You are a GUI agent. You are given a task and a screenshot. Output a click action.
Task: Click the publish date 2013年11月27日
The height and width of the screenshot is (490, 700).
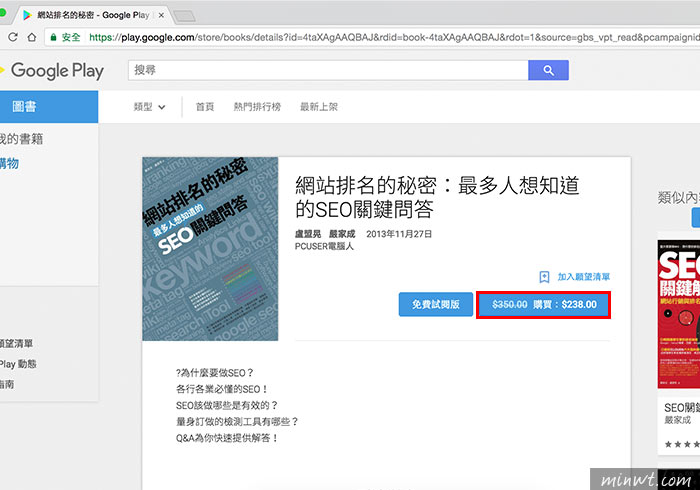[x=399, y=234]
